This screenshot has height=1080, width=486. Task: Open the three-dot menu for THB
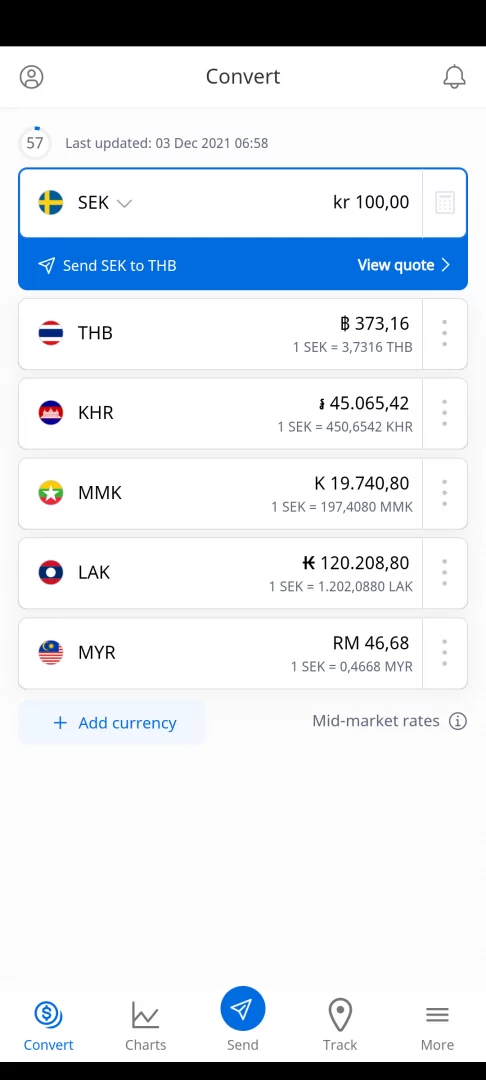445,333
